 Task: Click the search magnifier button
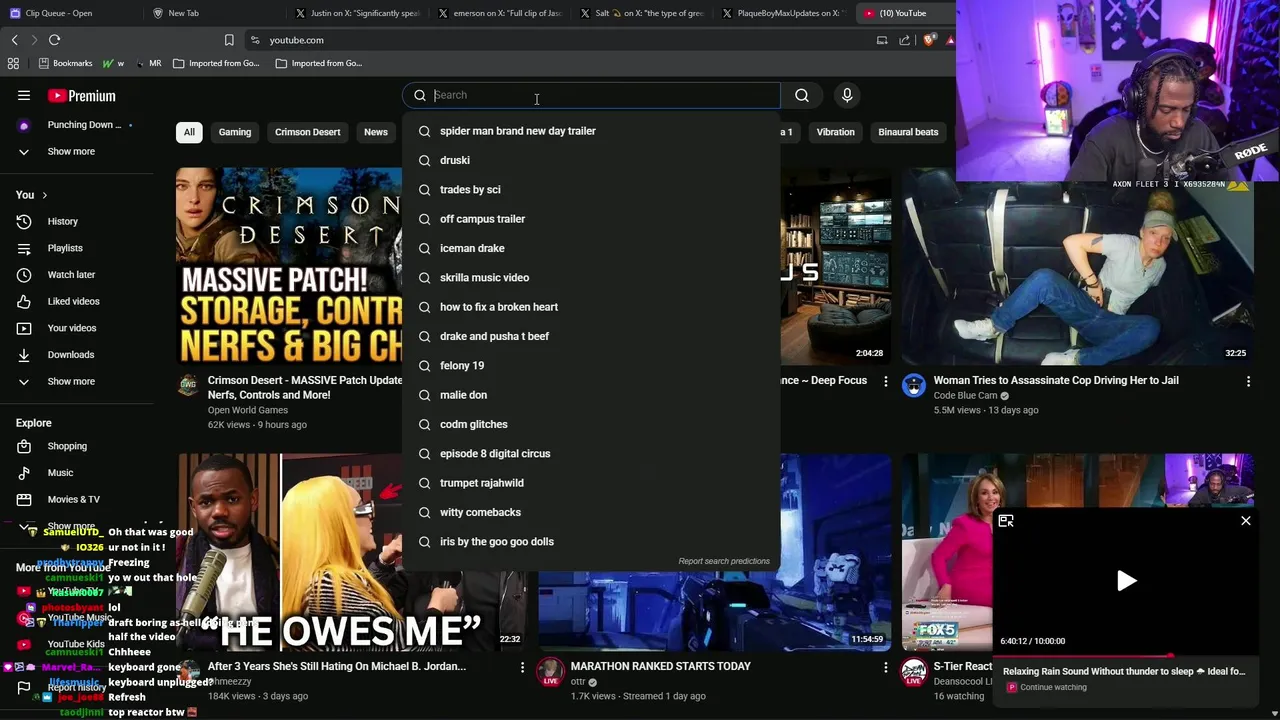pyautogui.click(x=802, y=95)
